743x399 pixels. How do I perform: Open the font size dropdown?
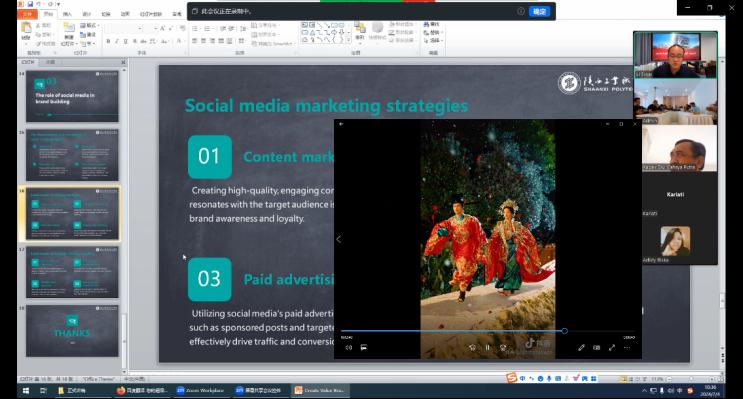[x=155, y=29]
